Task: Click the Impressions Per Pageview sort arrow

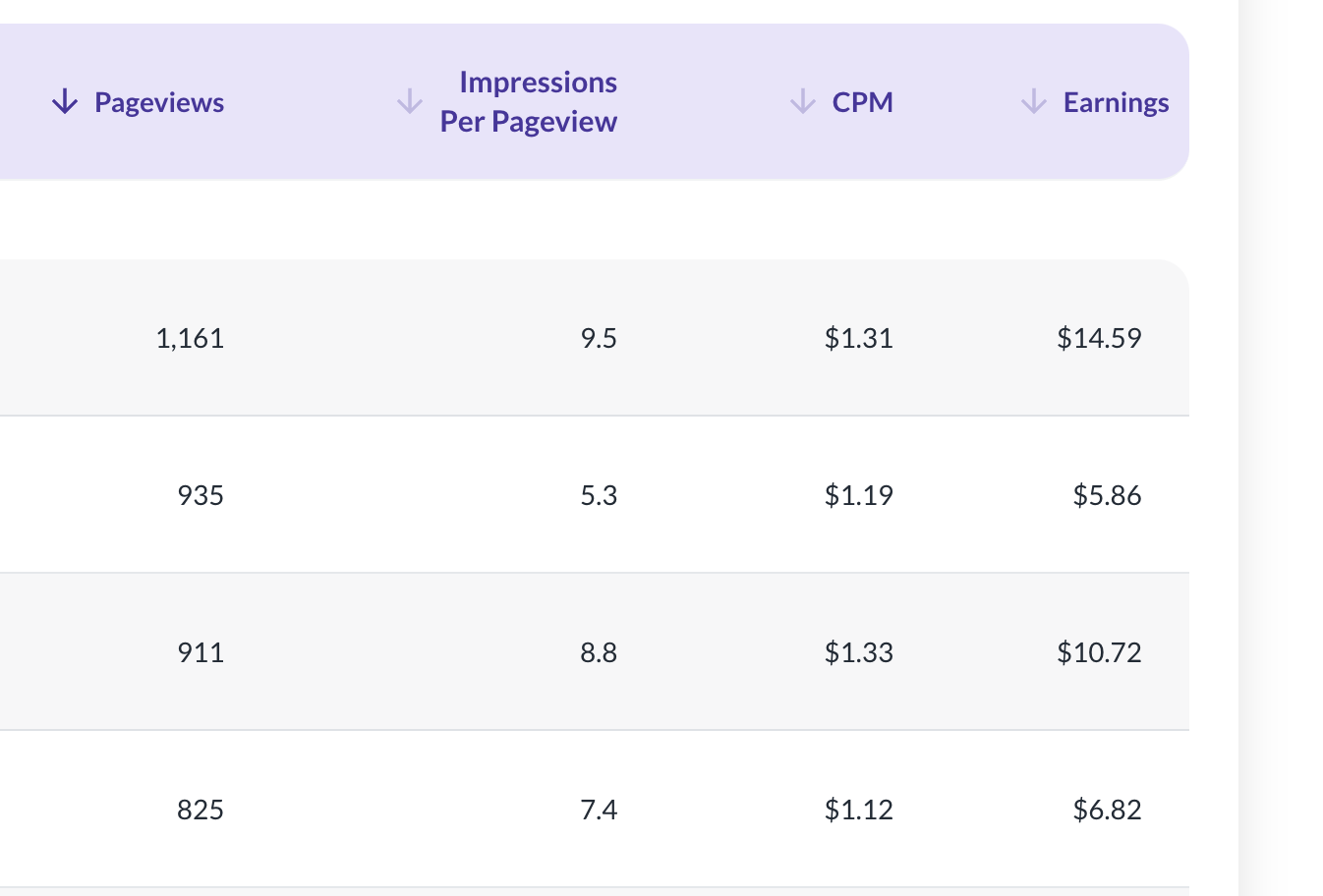Action: point(410,101)
